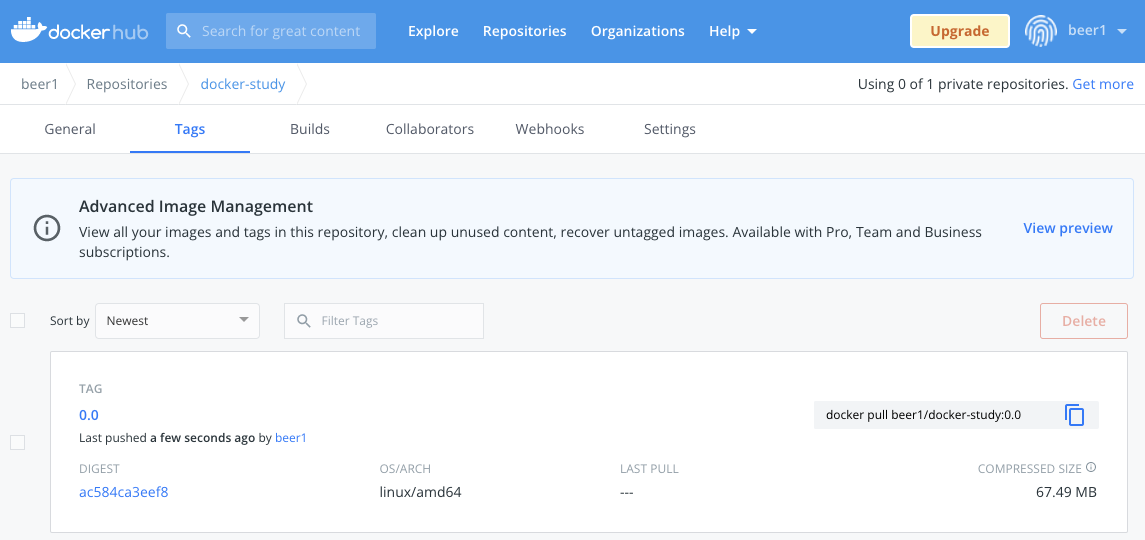Expand the Help menu
The image size is (1145, 540).
pyautogui.click(x=732, y=31)
